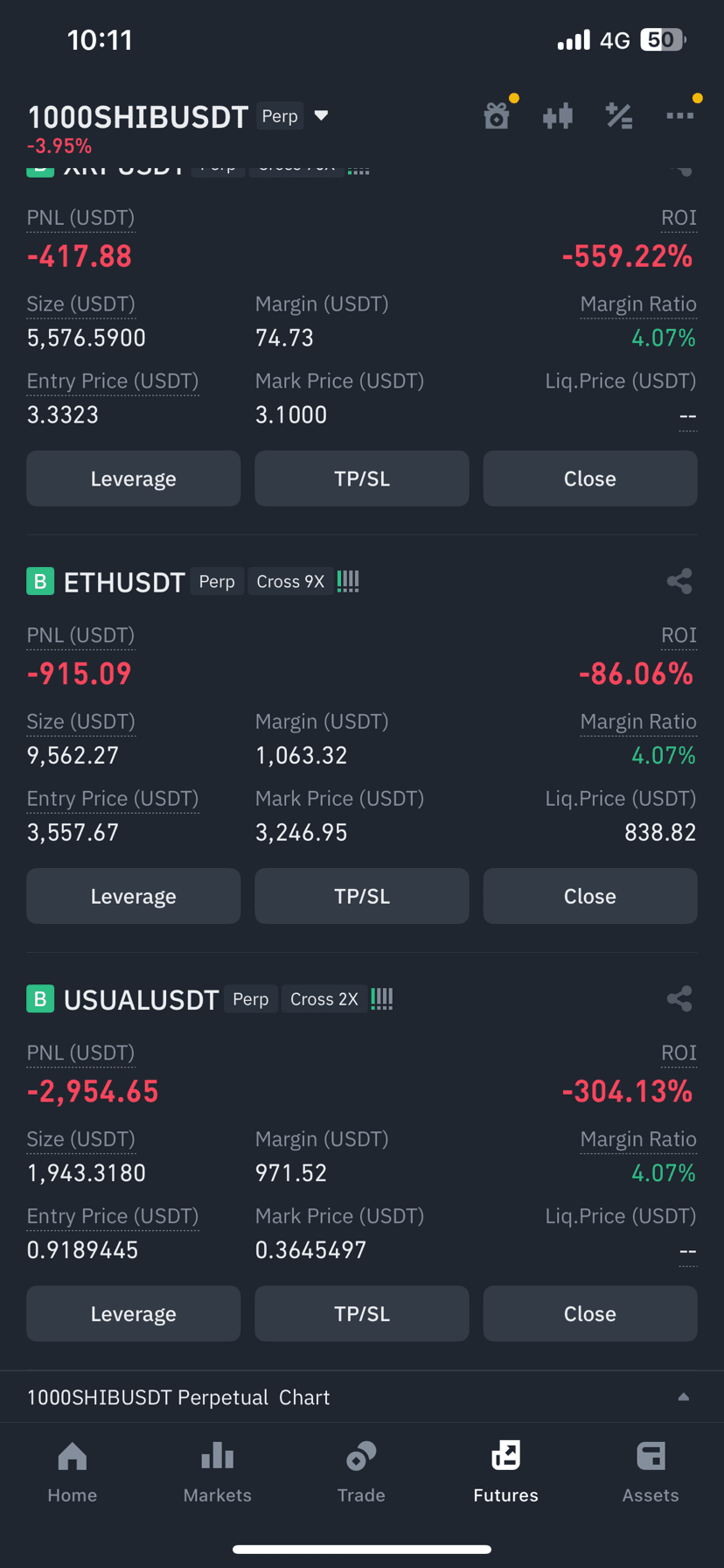The image size is (724, 1568).
Task: Expand the 1000SHIBUSDT symbol dropdown arrow
Action: pos(321,115)
